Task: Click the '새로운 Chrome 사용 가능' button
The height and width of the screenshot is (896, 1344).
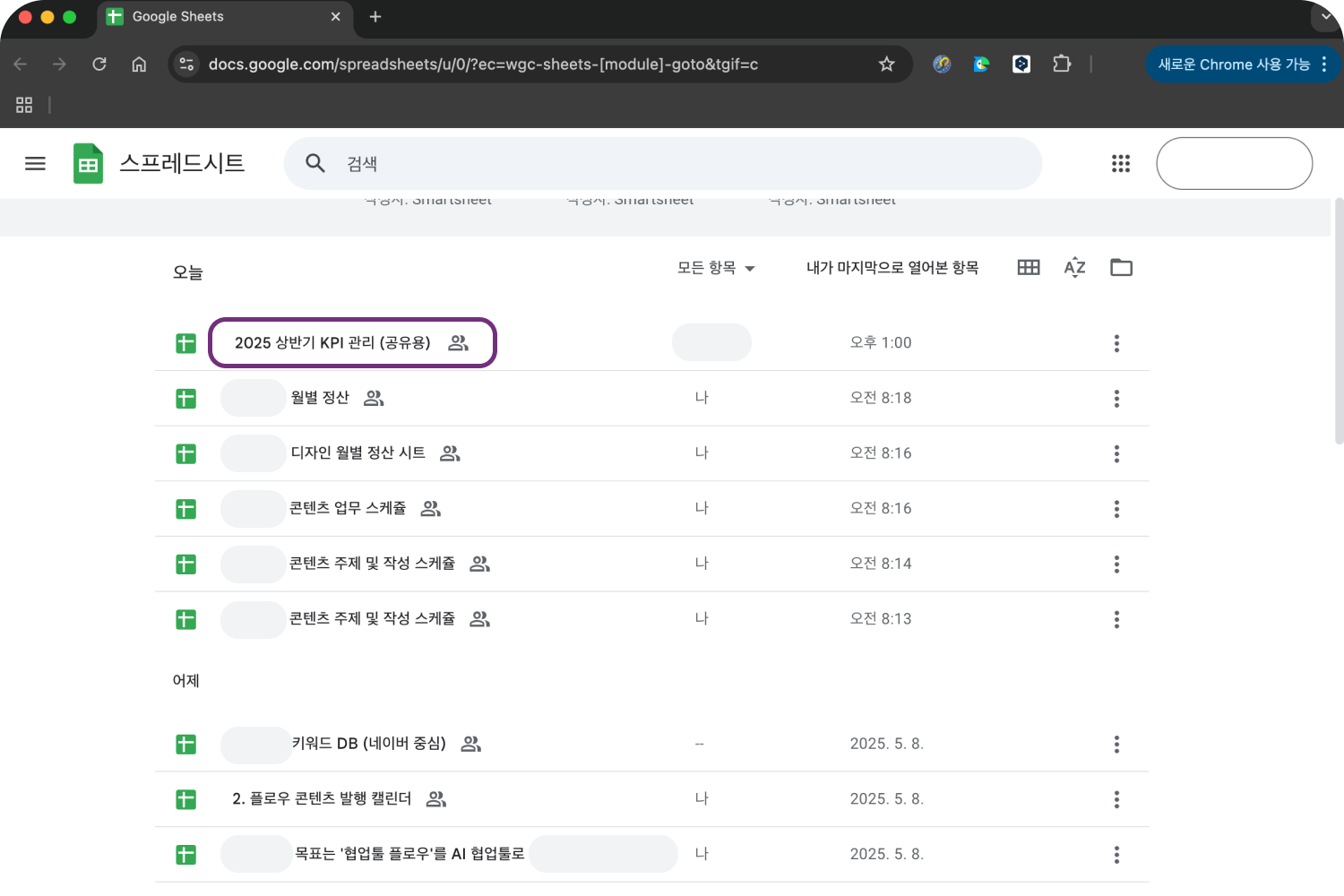Action: coord(1236,64)
